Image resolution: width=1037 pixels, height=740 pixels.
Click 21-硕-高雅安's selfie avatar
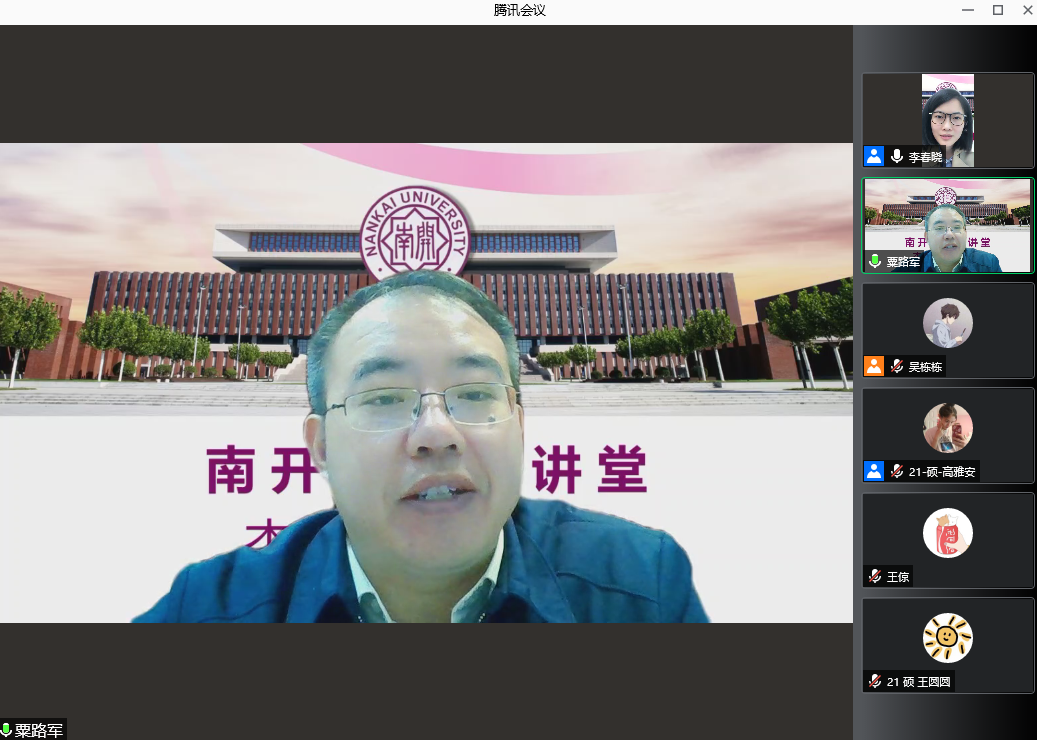click(x=947, y=428)
